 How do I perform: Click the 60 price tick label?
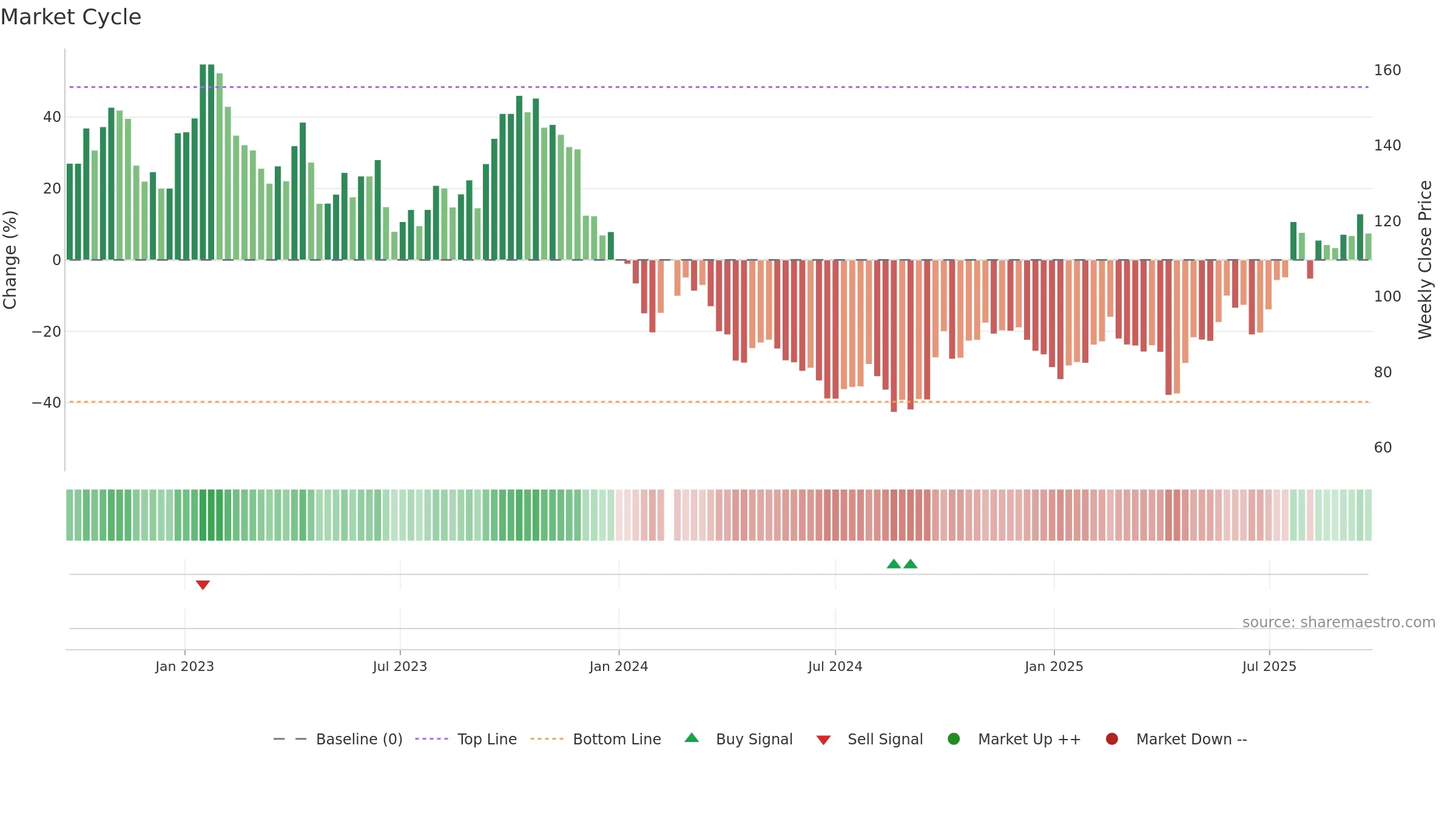(1383, 448)
